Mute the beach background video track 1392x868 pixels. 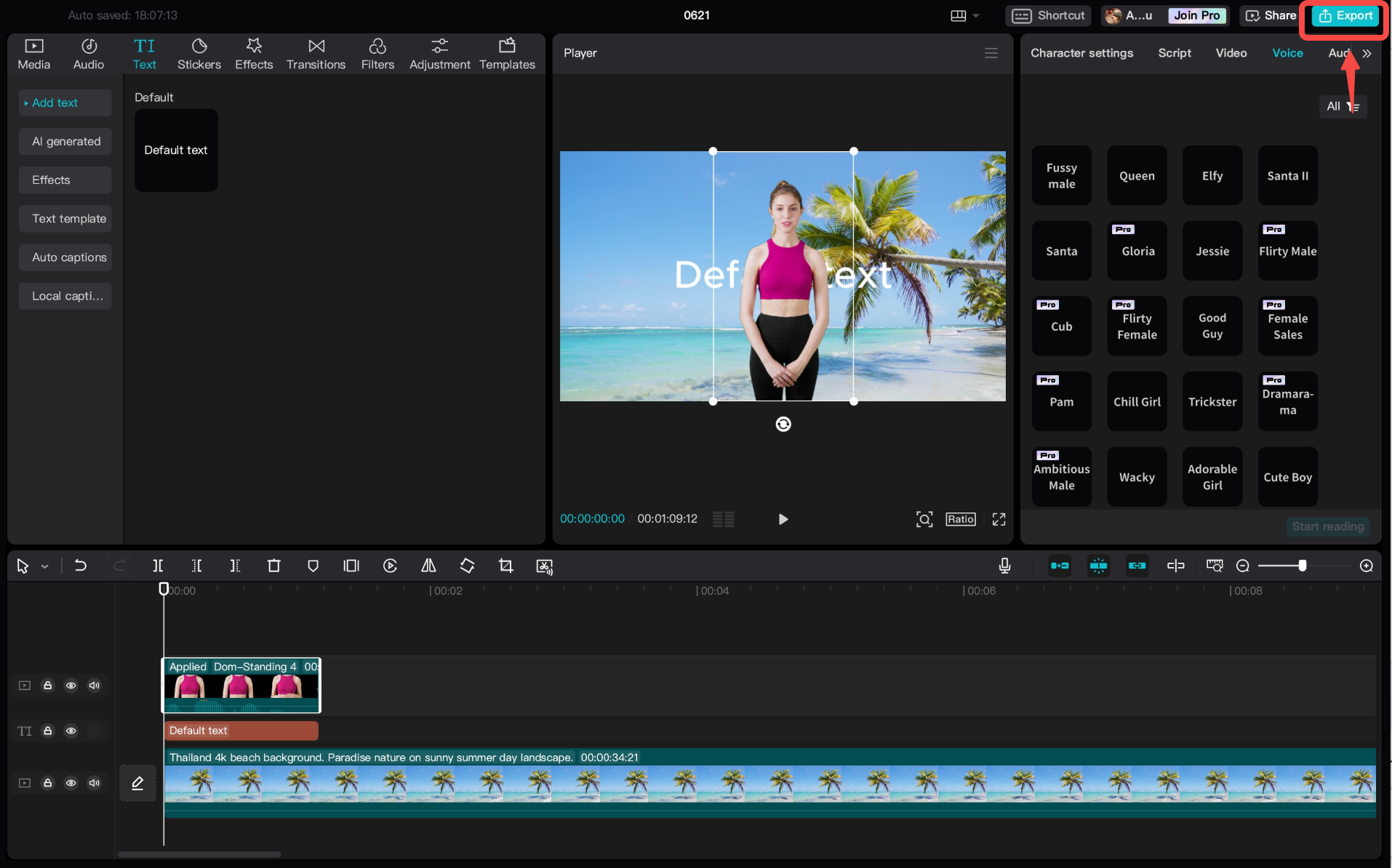click(94, 783)
